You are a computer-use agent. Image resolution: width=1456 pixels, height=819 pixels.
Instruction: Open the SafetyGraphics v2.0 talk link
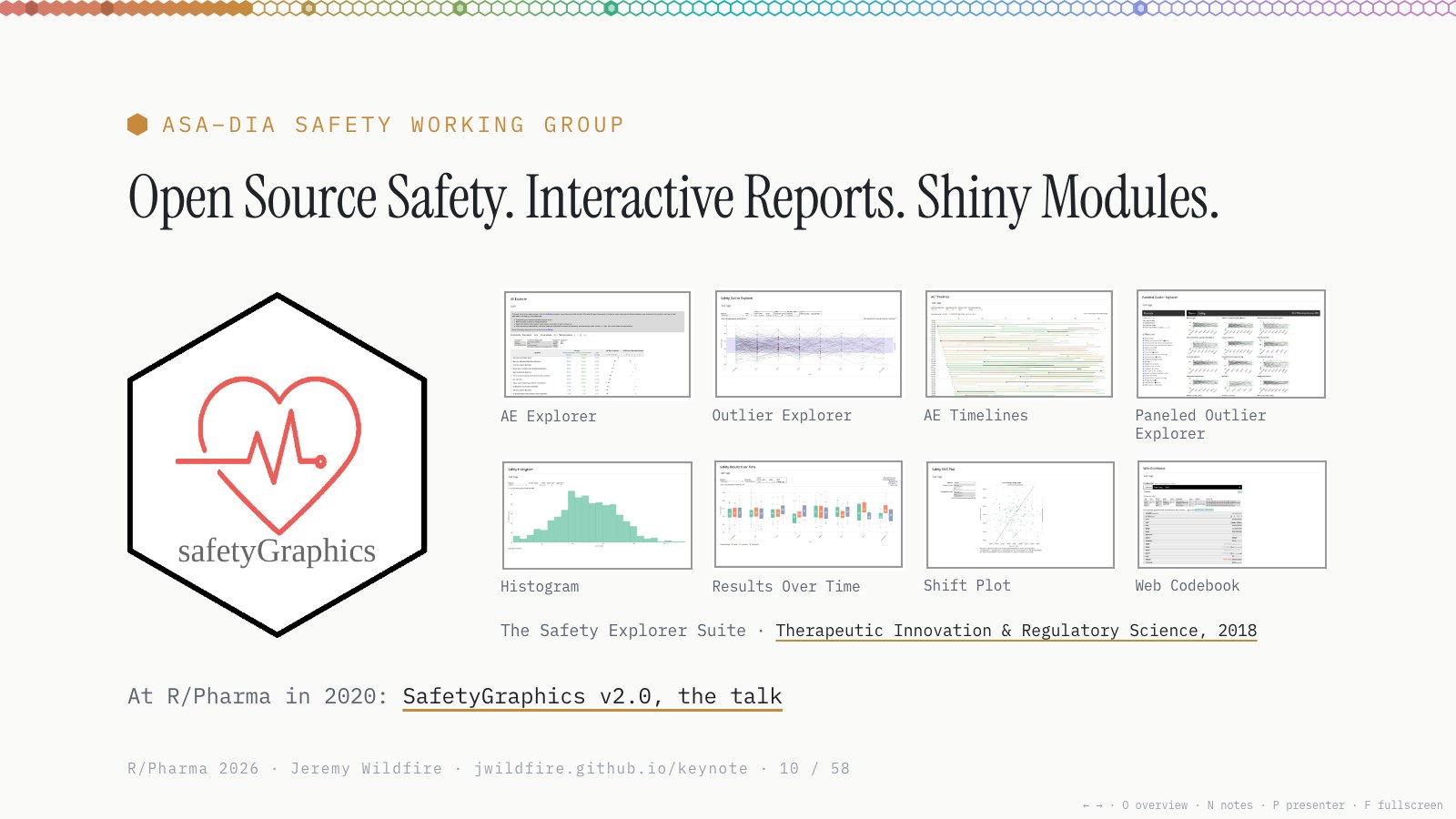tap(592, 696)
